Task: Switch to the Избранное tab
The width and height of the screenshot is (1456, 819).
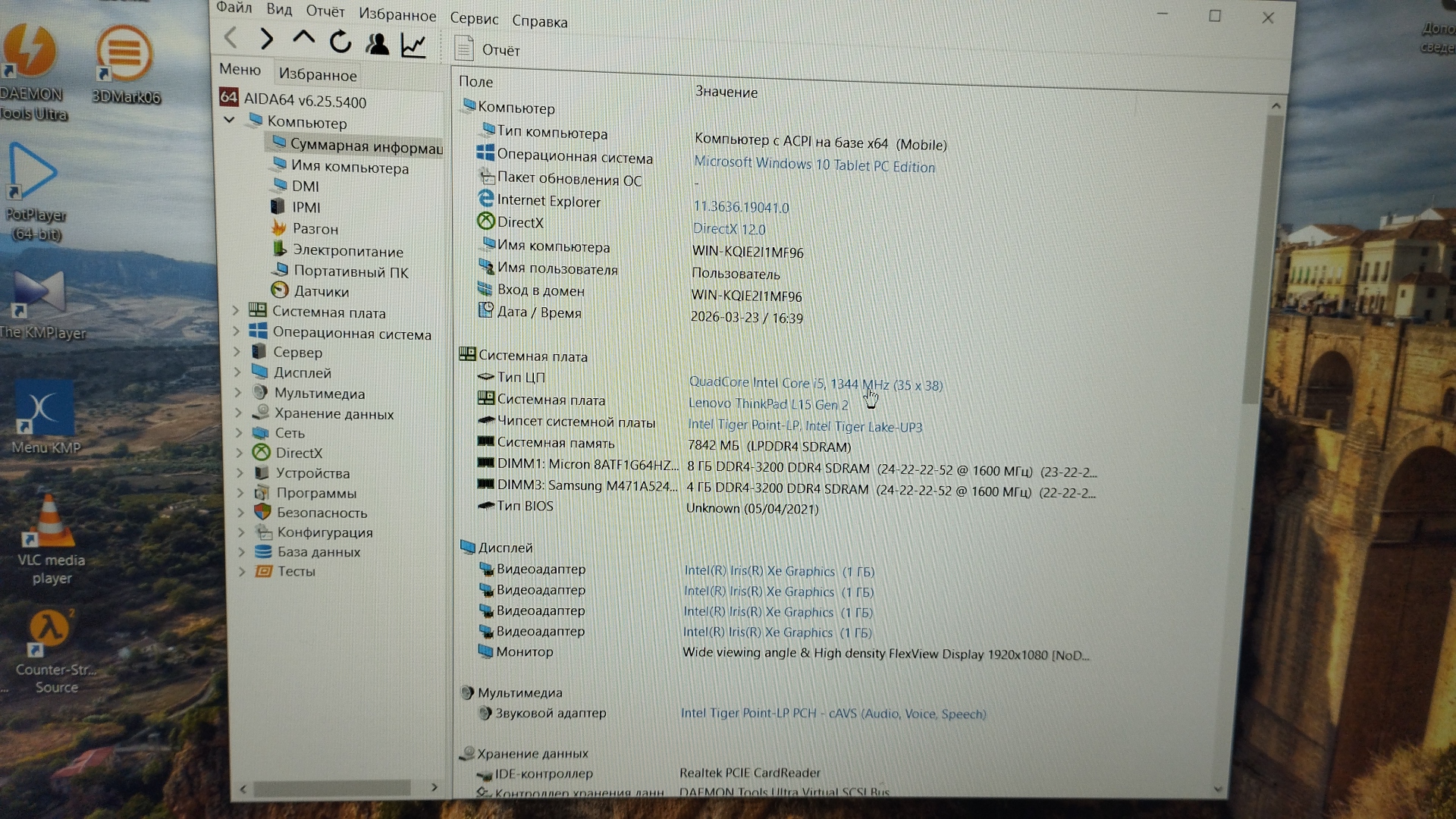Action: (x=317, y=74)
